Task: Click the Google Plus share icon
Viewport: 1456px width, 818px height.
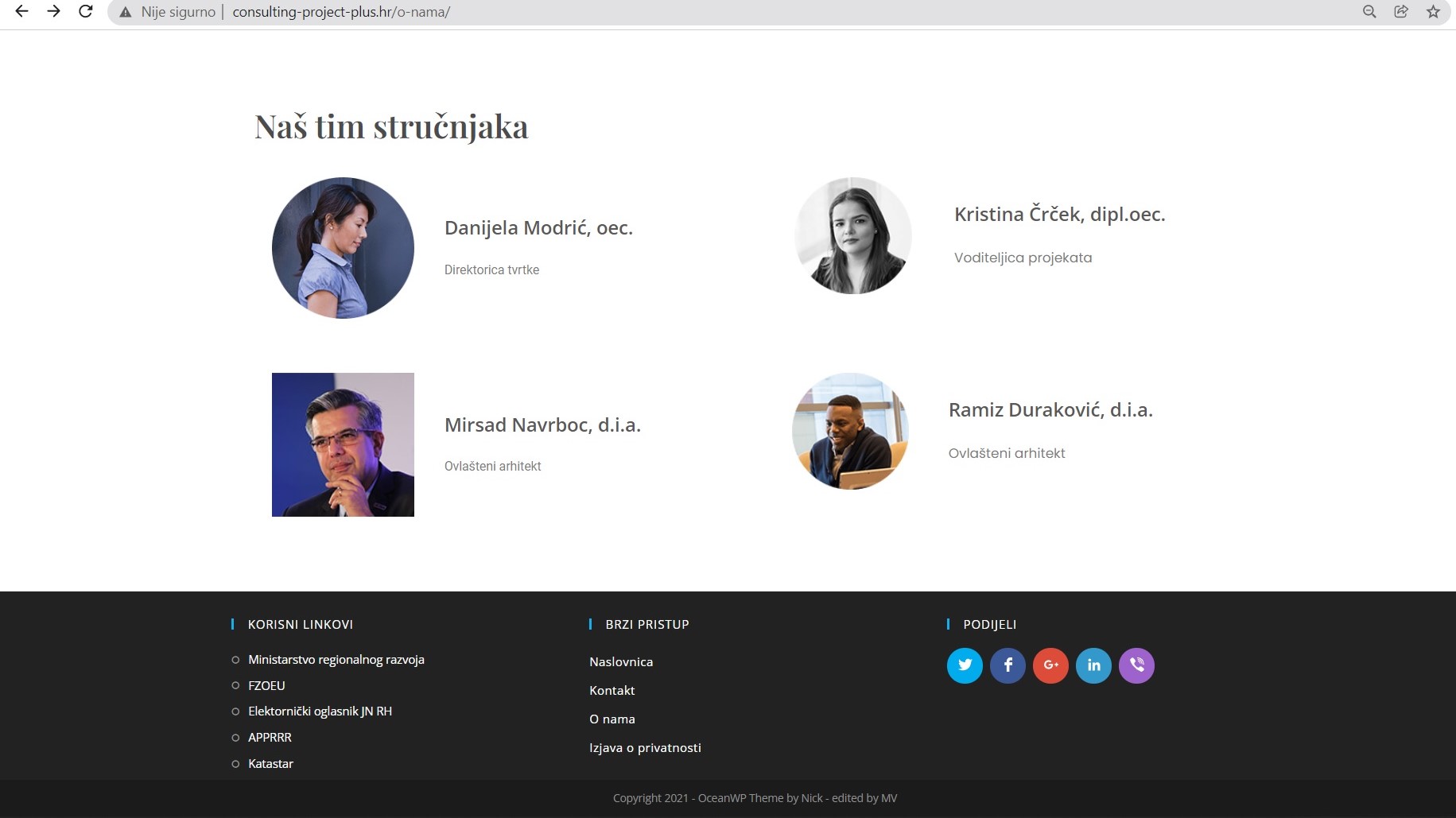Action: point(1050,665)
